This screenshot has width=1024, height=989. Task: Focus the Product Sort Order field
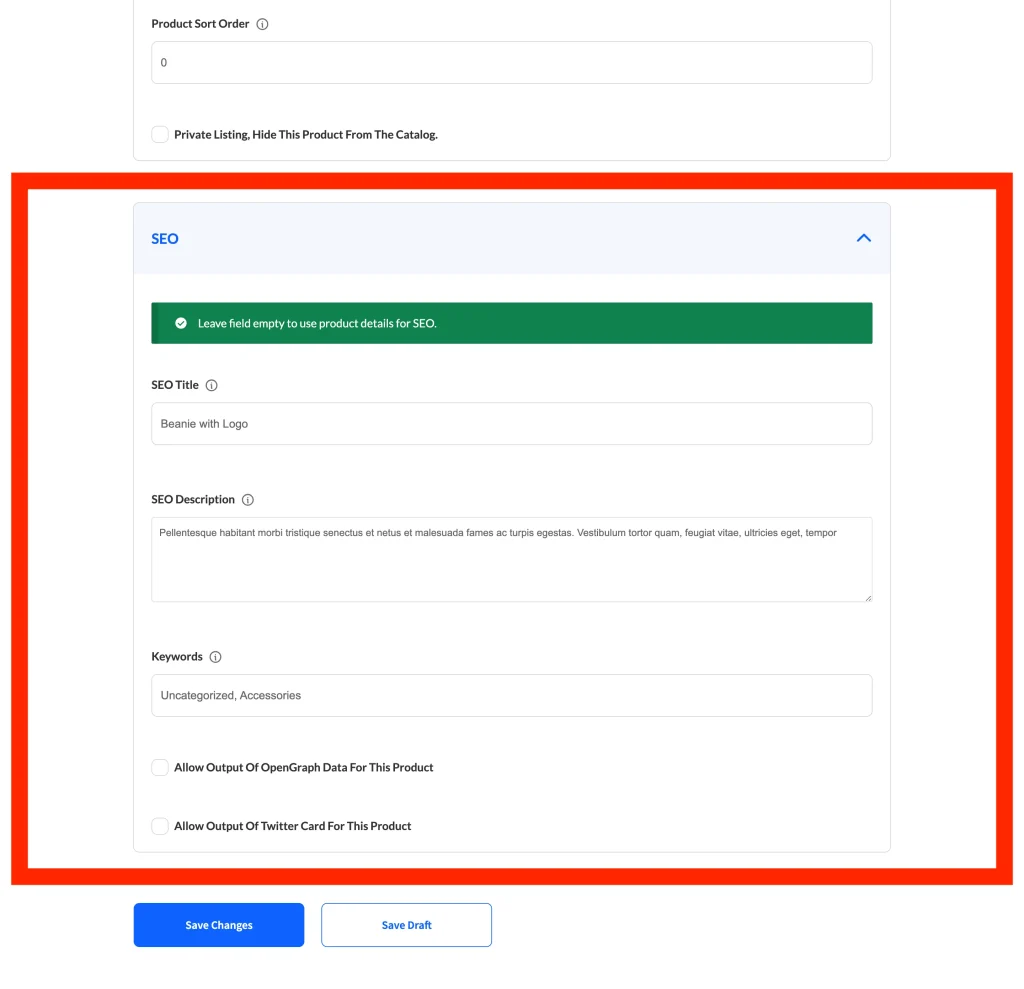click(511, 62)
